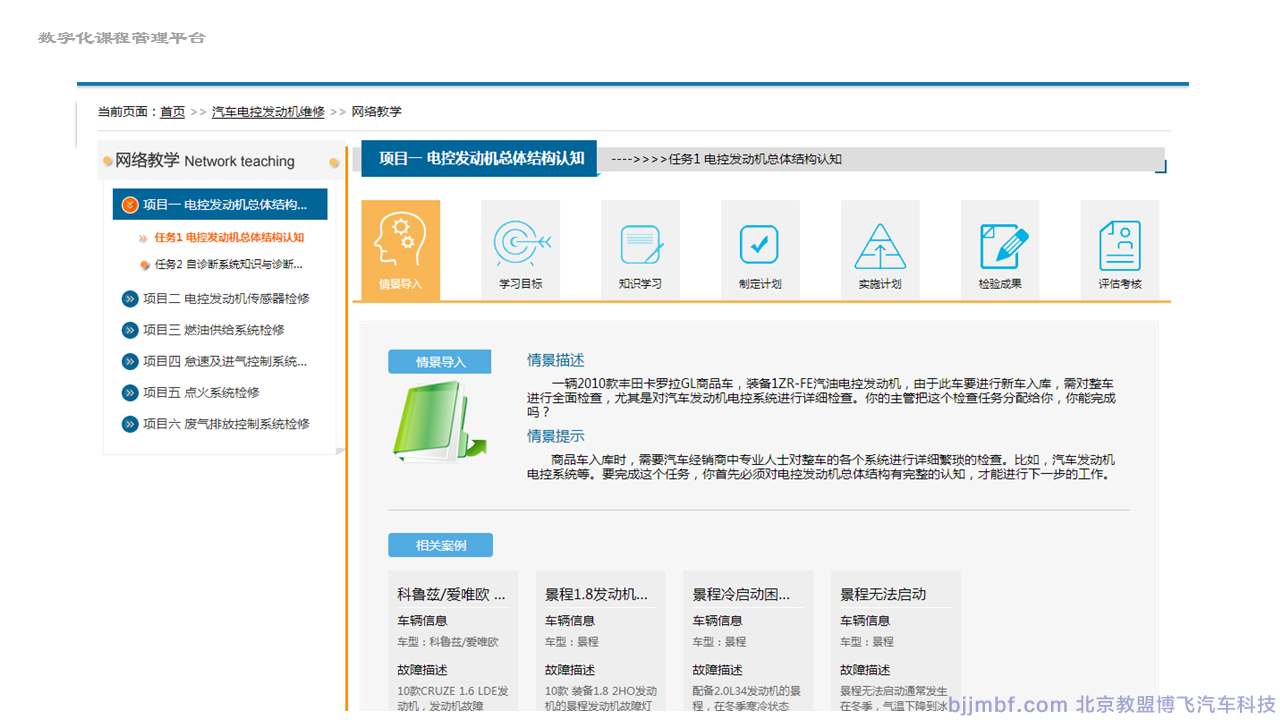
Task: Open the 景程无法启动 case card
Action: [x=895, y=640]
